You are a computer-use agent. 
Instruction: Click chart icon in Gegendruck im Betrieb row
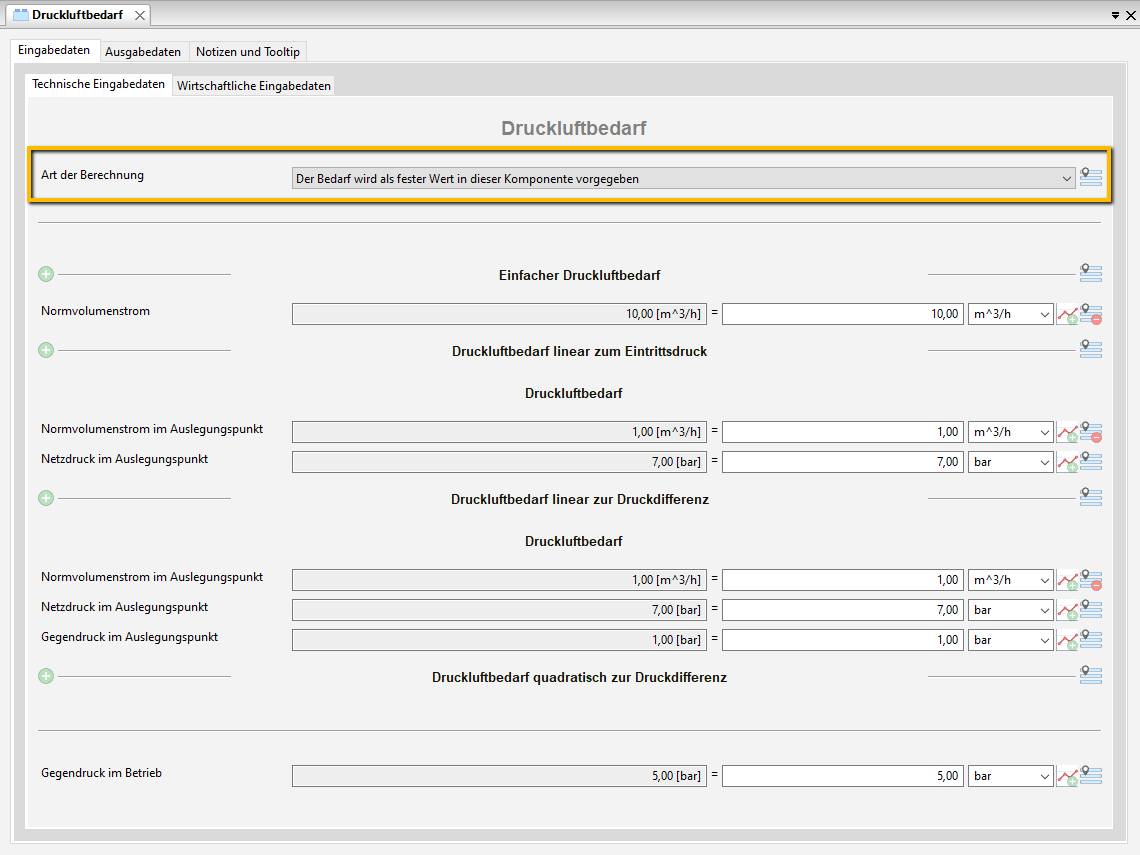tap(1067, 776)
